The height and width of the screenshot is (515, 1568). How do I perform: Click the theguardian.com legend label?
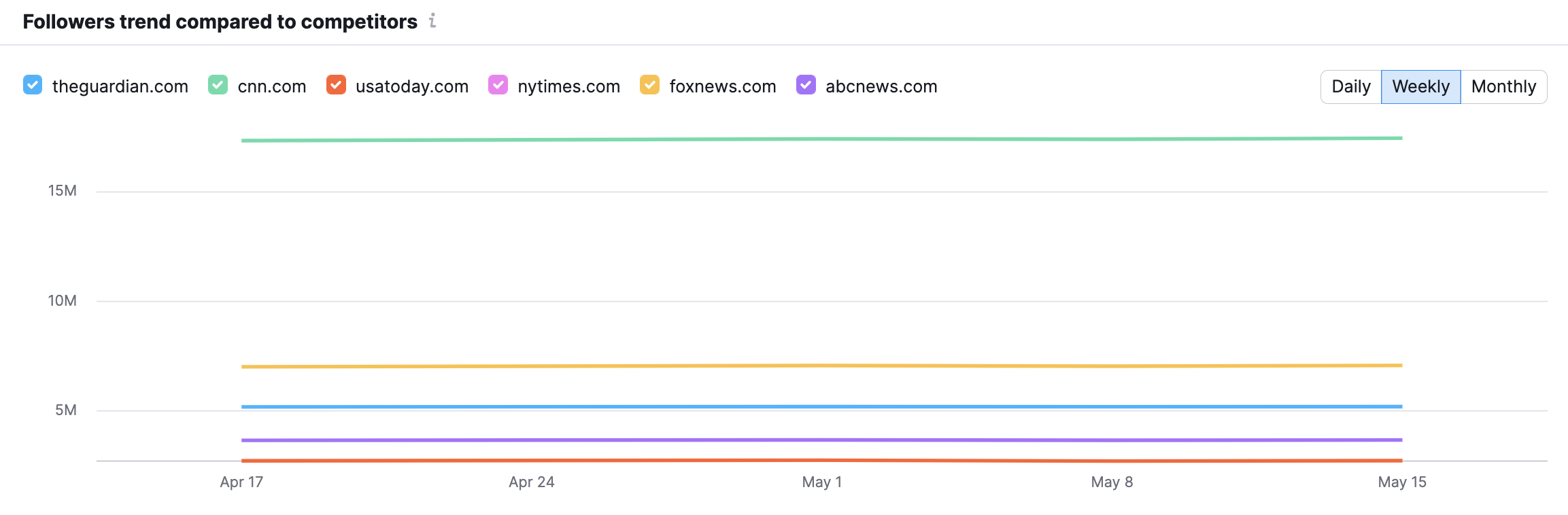click(120, 86)
